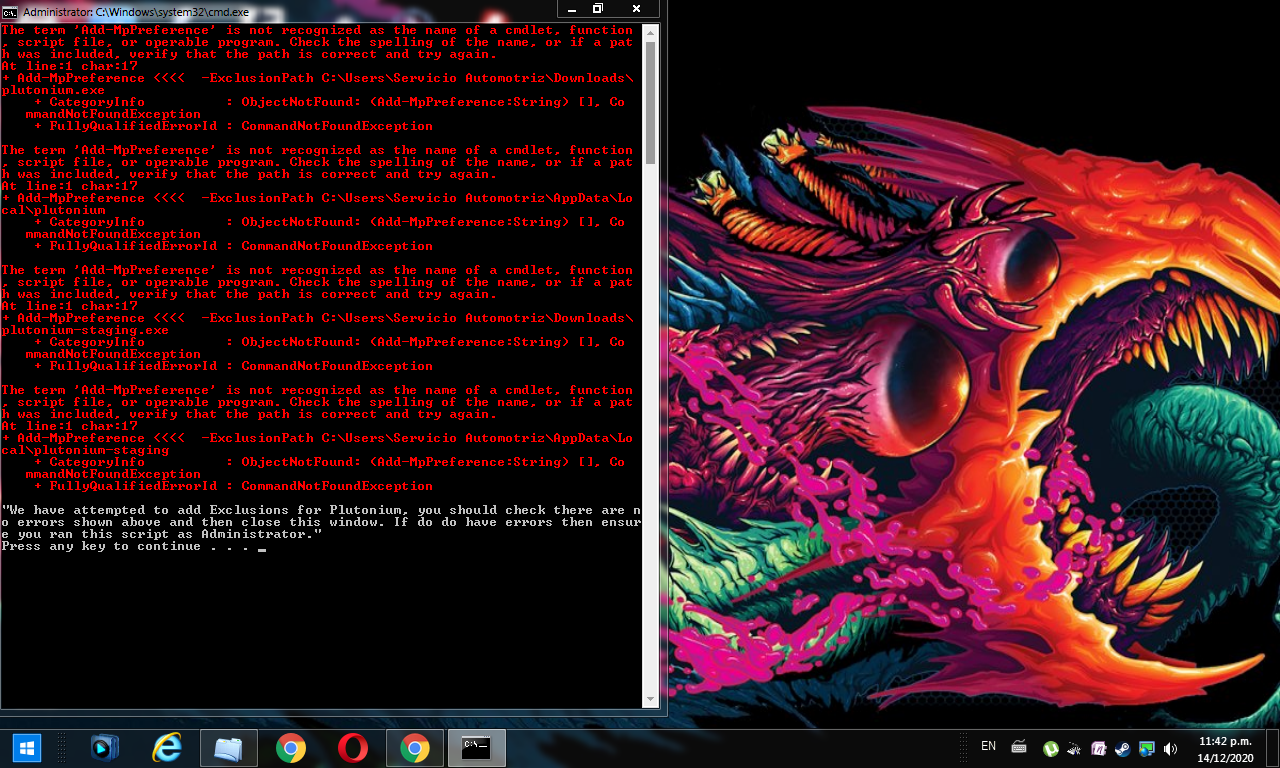Screen dimensions: 1280x768
Task: Restore down the cmd.exe window
Action: coord(597,9)
